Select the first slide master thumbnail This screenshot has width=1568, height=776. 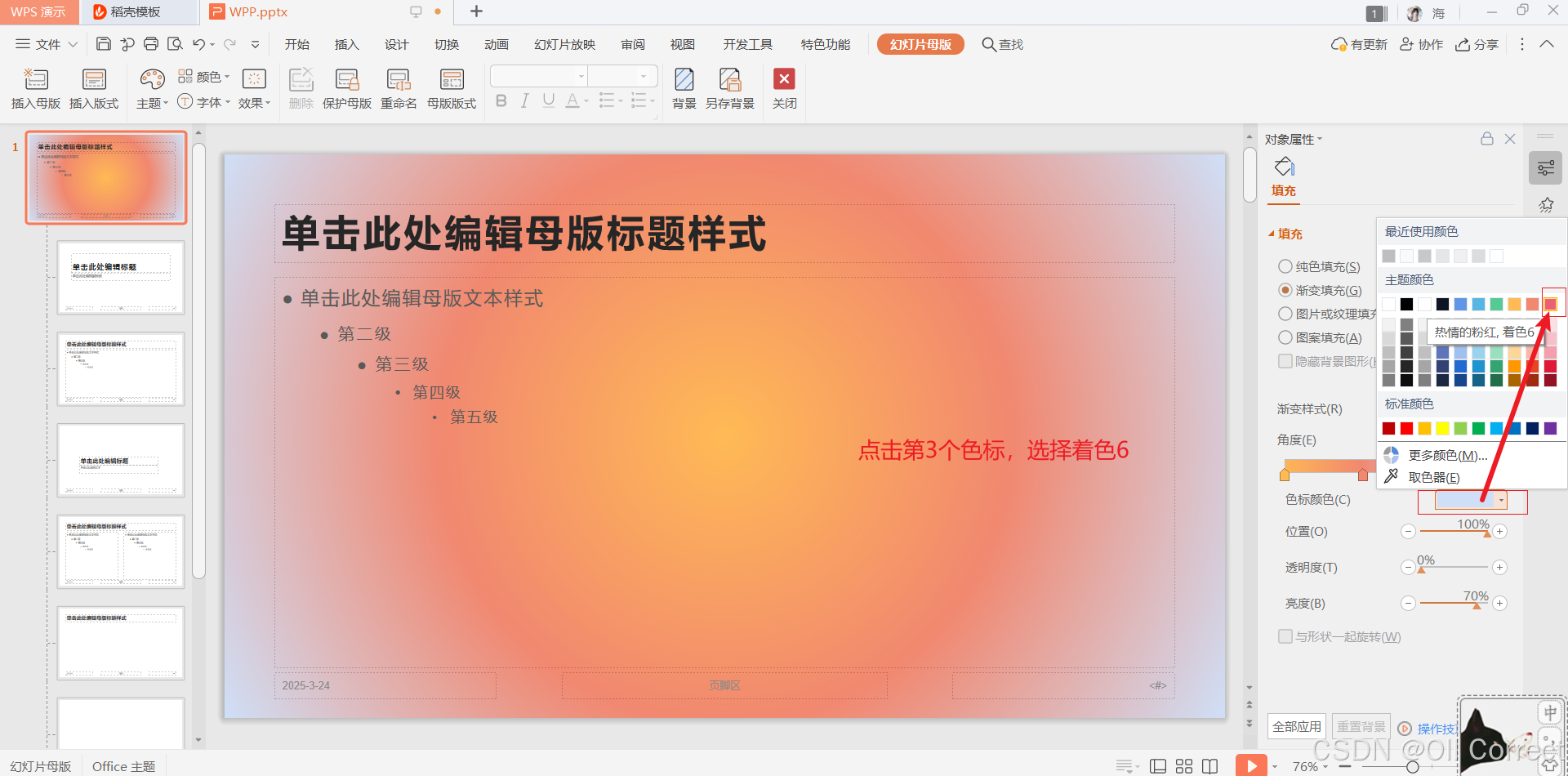[x=106, y=177]
